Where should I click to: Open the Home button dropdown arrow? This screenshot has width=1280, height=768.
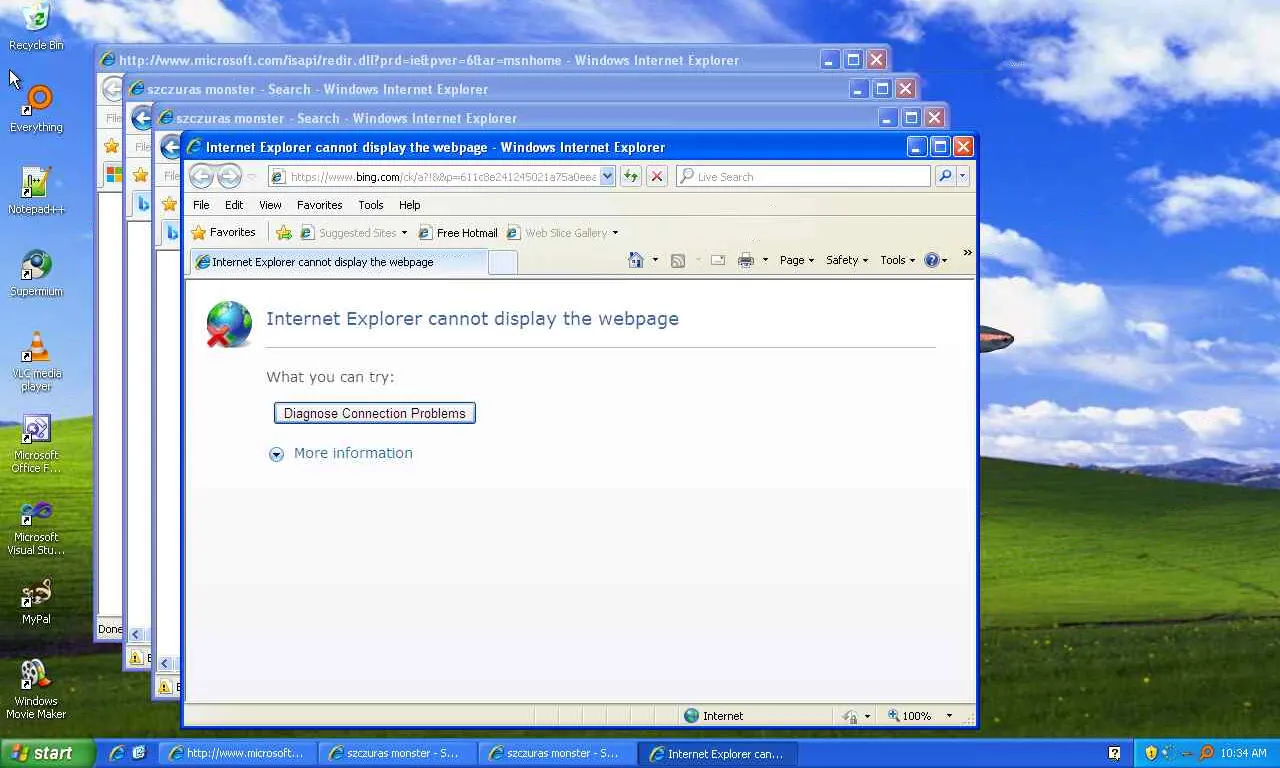(x=655, y=260)
